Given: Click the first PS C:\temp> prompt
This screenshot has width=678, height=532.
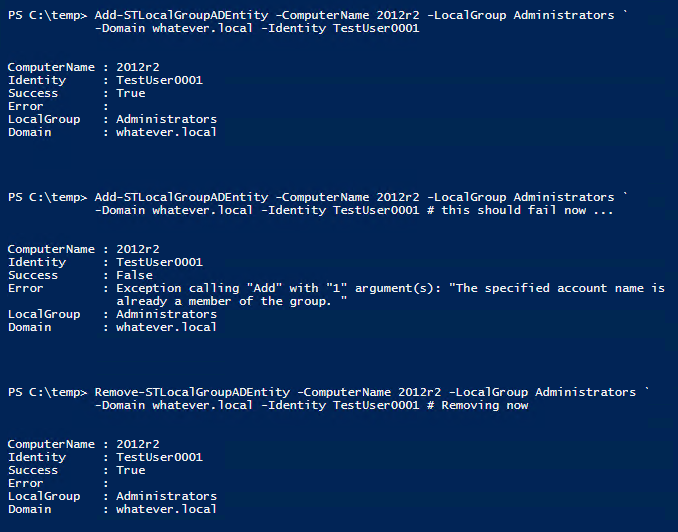Looking at the screenshot, I should pyautogui.click(x=47, y=16).
